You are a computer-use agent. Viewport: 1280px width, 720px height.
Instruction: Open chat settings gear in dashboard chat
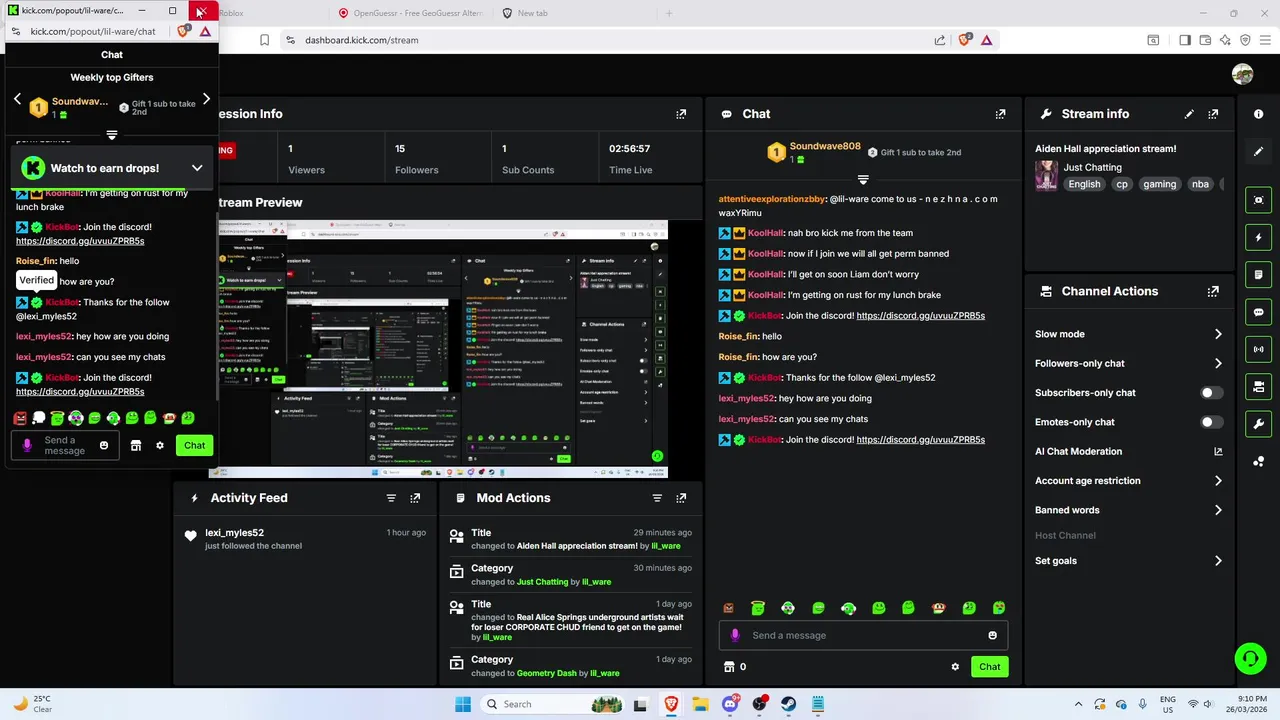tap(955, 667)
